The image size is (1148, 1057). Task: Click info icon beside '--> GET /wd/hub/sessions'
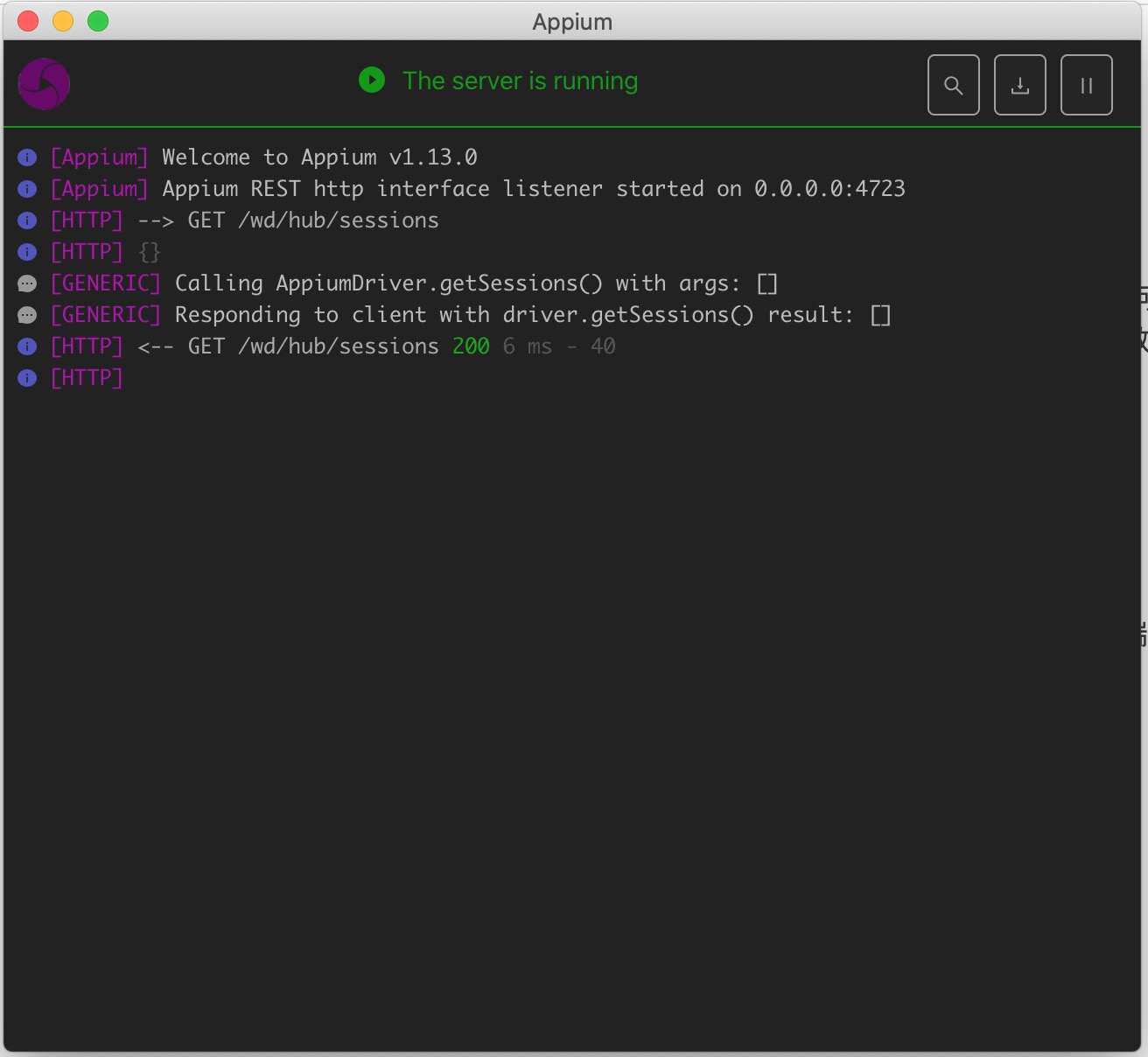tap(27, 220)
